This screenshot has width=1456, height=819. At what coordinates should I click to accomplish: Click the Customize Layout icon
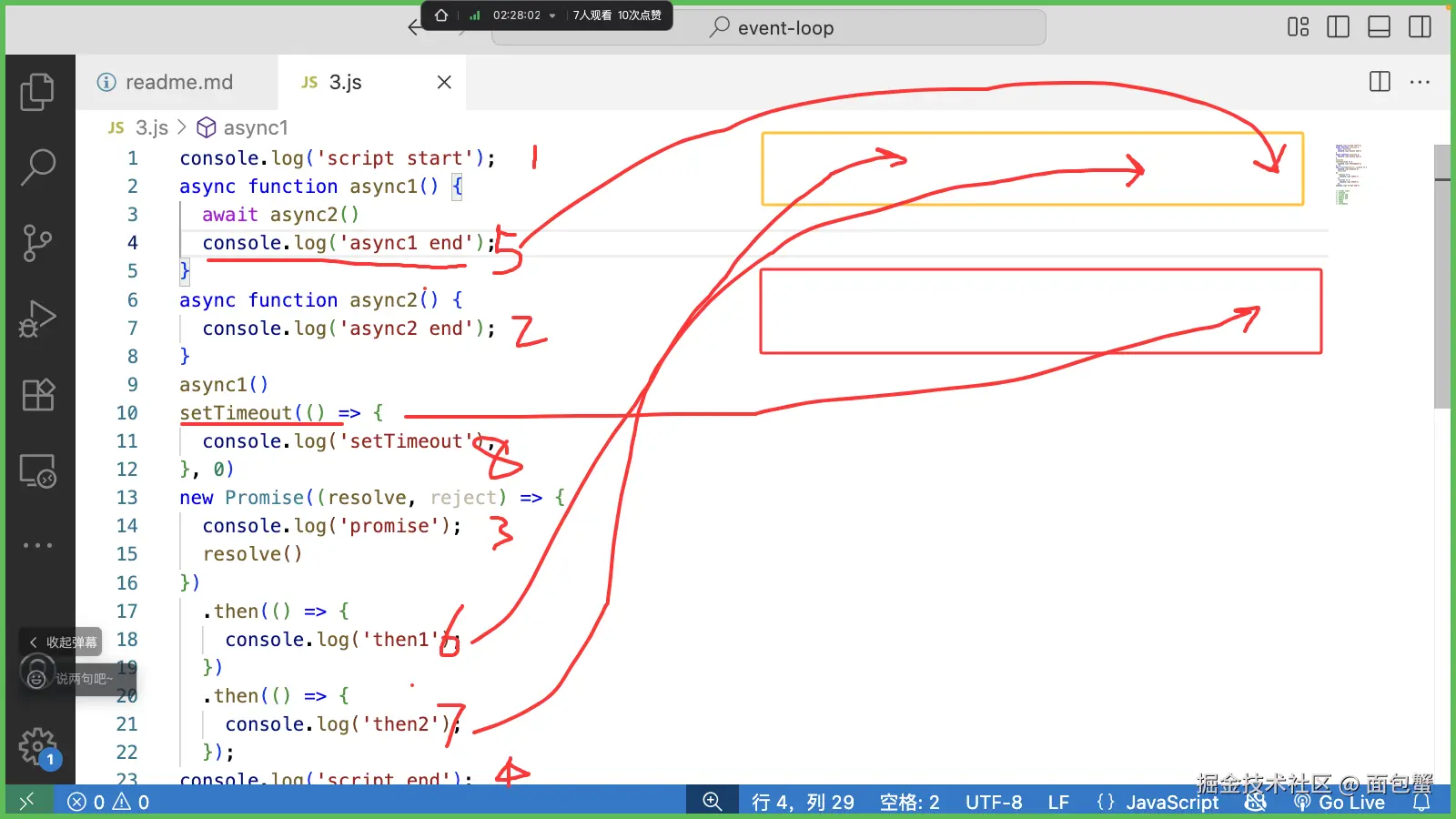point(1299,27)
